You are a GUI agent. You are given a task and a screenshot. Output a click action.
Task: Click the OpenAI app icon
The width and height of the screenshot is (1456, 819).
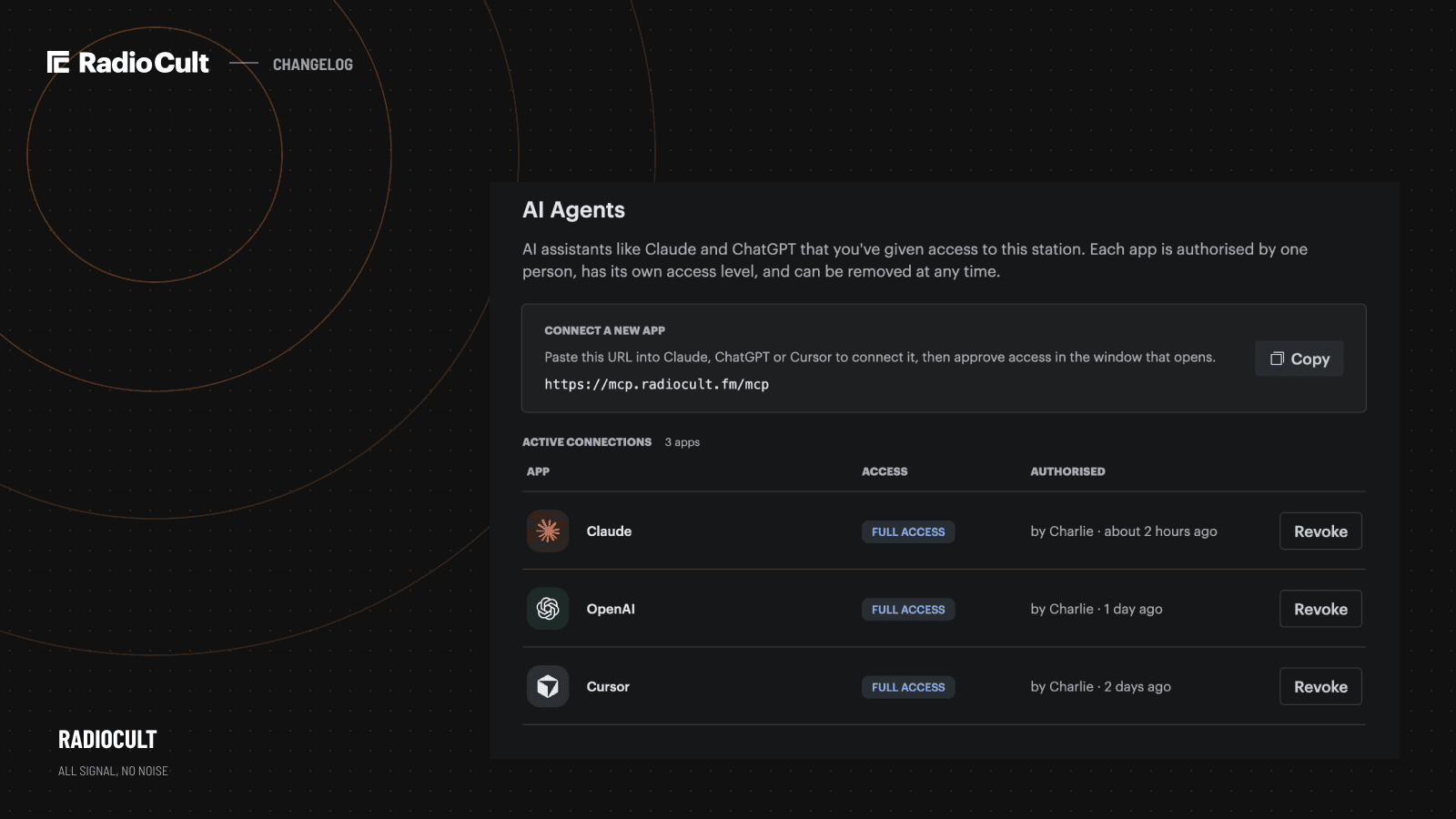[x=548, y=609]
